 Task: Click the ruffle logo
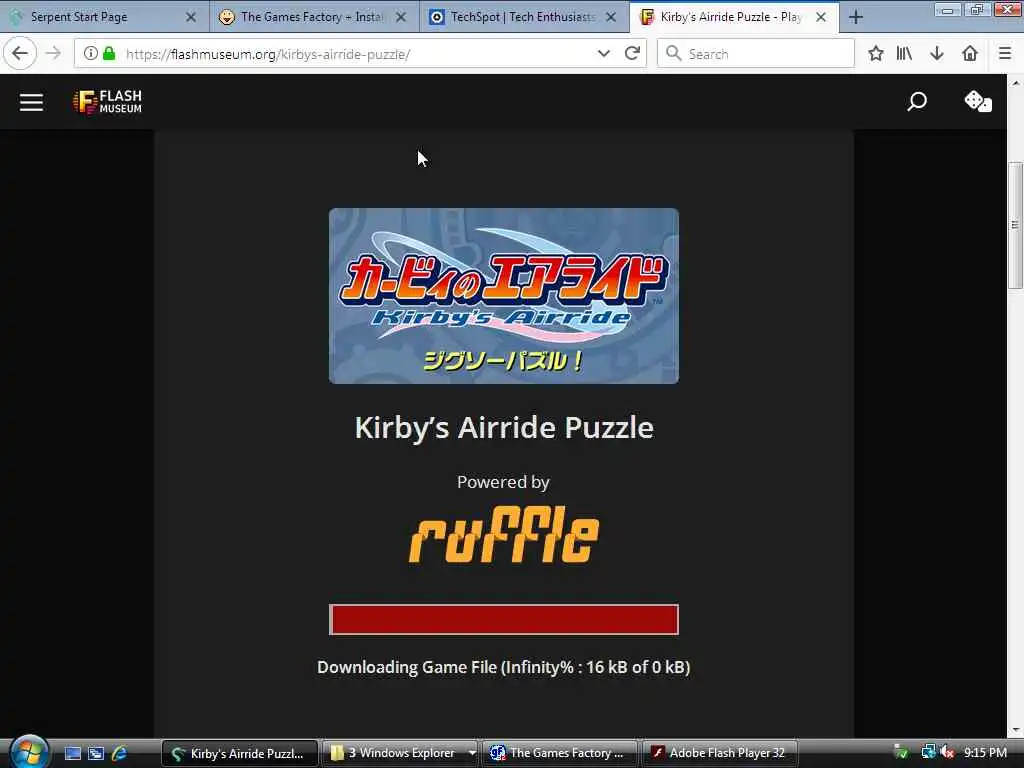tap(504, 534)
